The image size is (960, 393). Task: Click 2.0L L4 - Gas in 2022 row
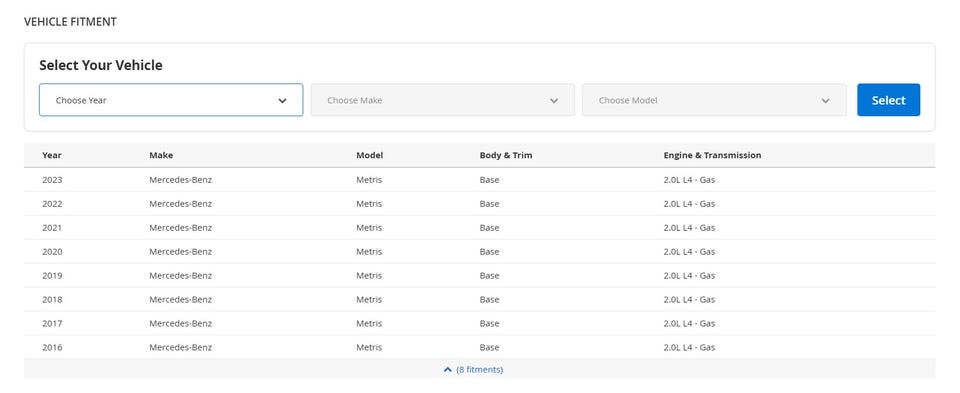pyautogui.click(x=689, y=204)
